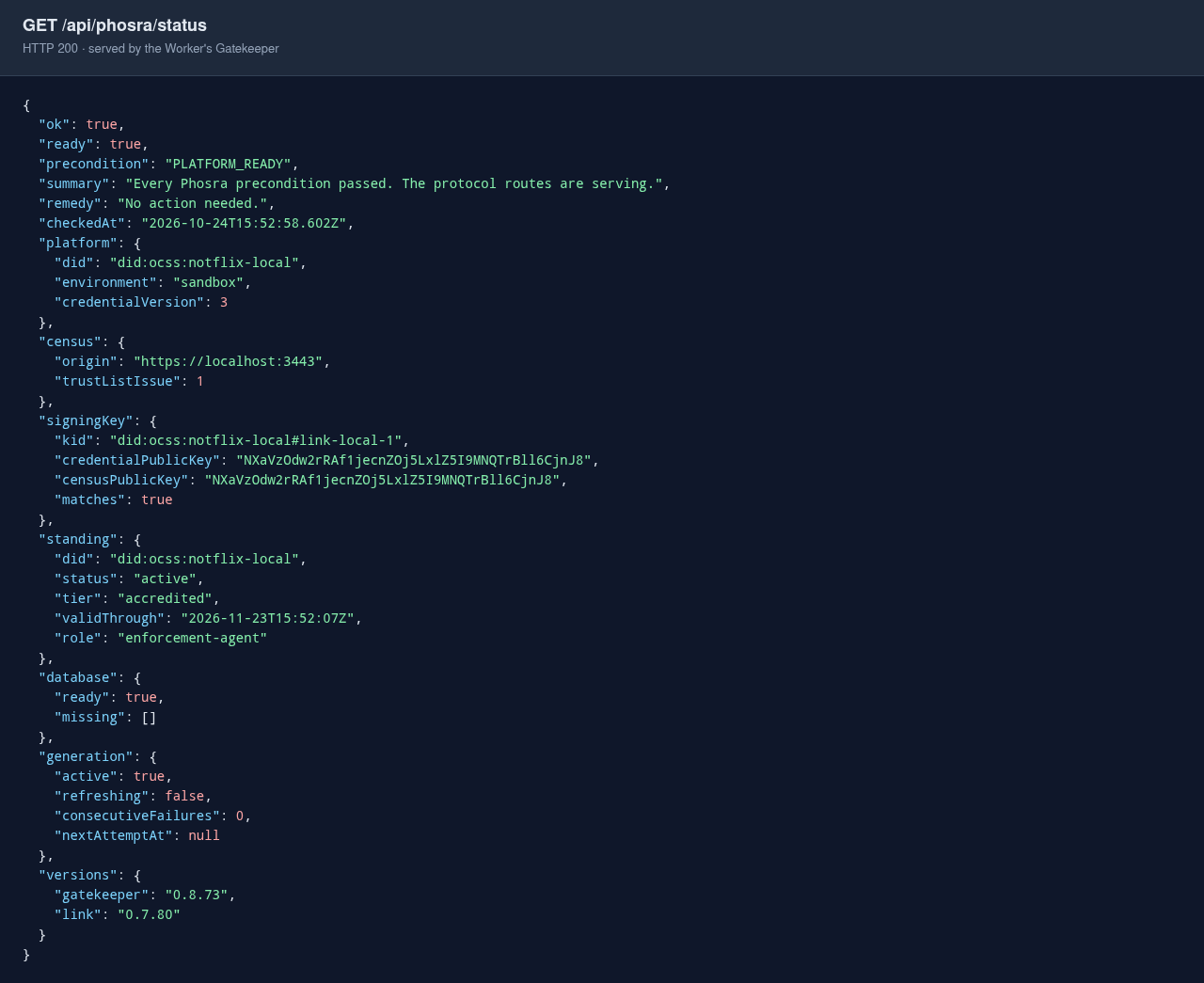Click the "signingKey" object key
1204x983 pixels.
[x=87, y=420]
